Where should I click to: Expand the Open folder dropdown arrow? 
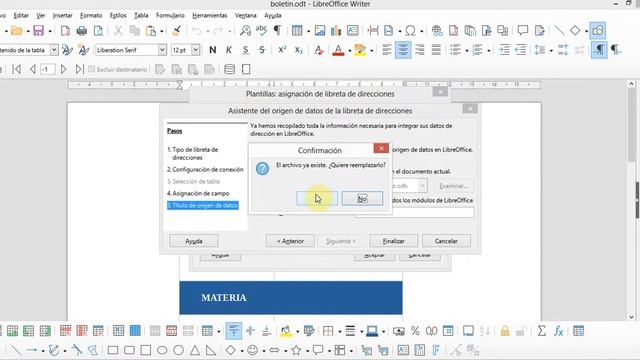click(x=28, y=31)
